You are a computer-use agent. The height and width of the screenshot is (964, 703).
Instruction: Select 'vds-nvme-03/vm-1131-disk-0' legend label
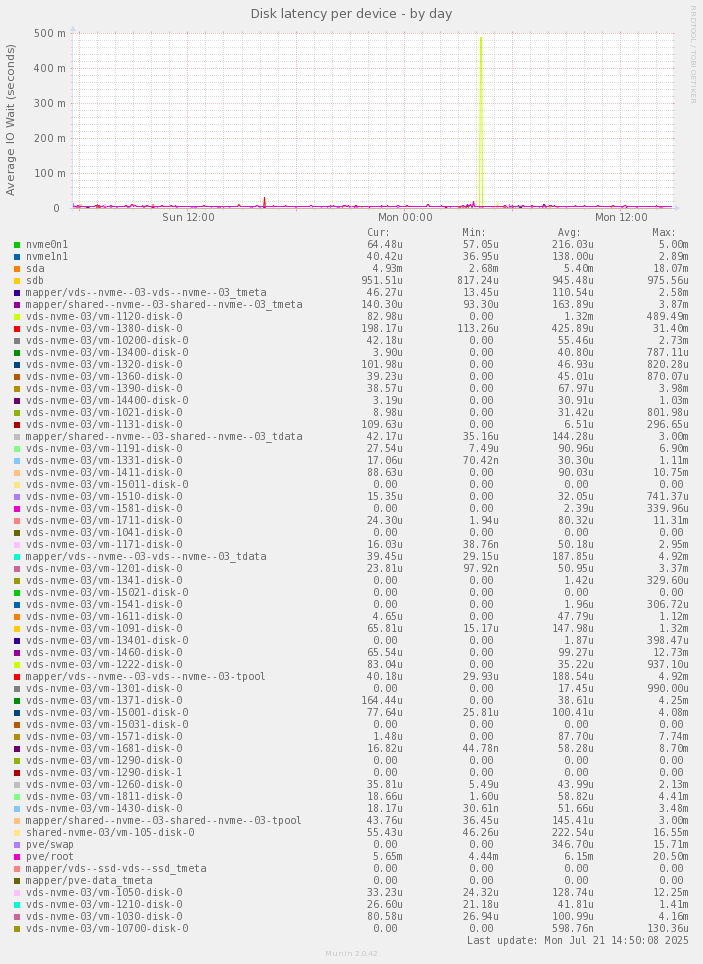[104, 425]
